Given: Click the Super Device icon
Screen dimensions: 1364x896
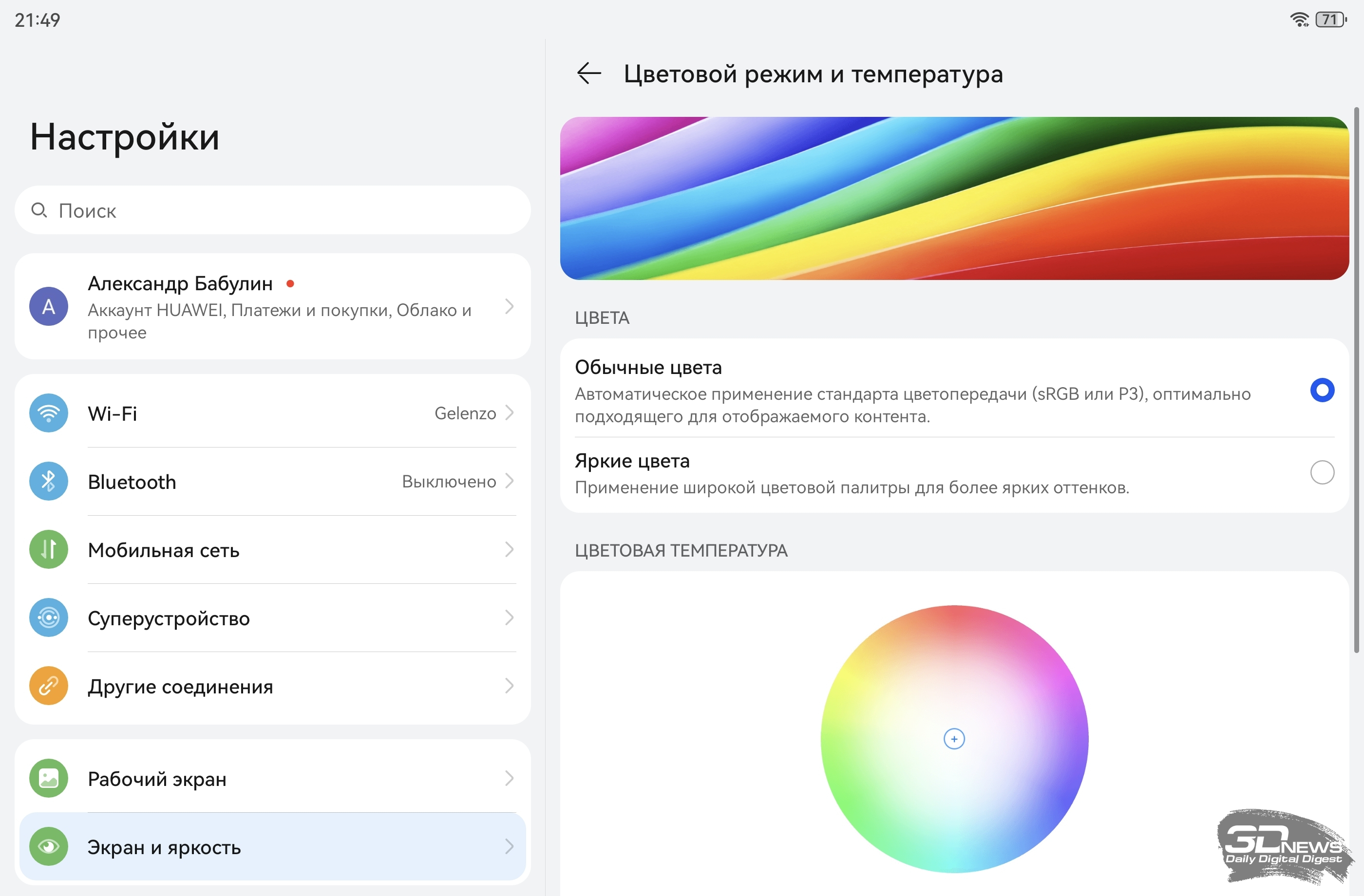Looking at the screenshot, I should 49,617.
